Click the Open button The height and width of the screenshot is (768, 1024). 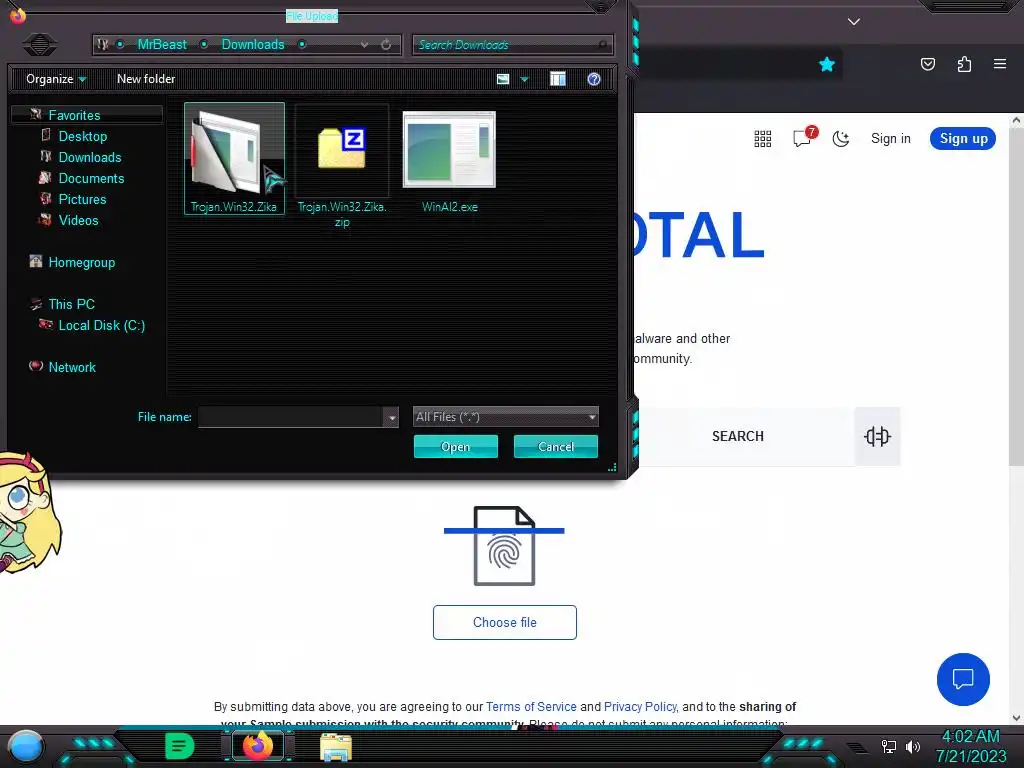456,447
